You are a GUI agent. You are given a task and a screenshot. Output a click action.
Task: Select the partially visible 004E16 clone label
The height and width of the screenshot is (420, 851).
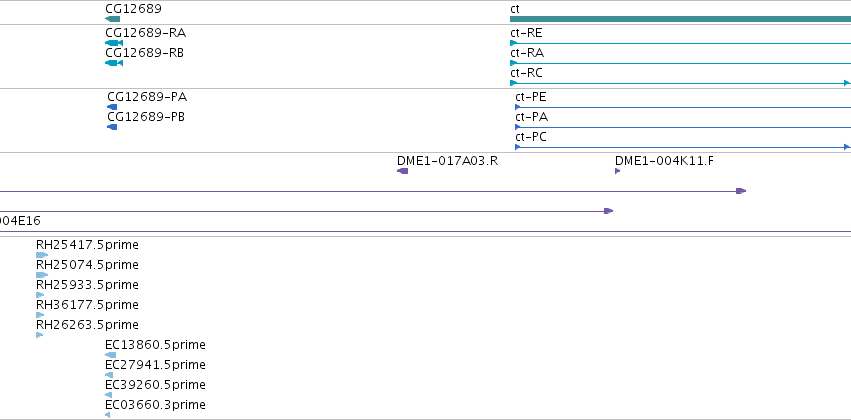[x=20, y=221]
